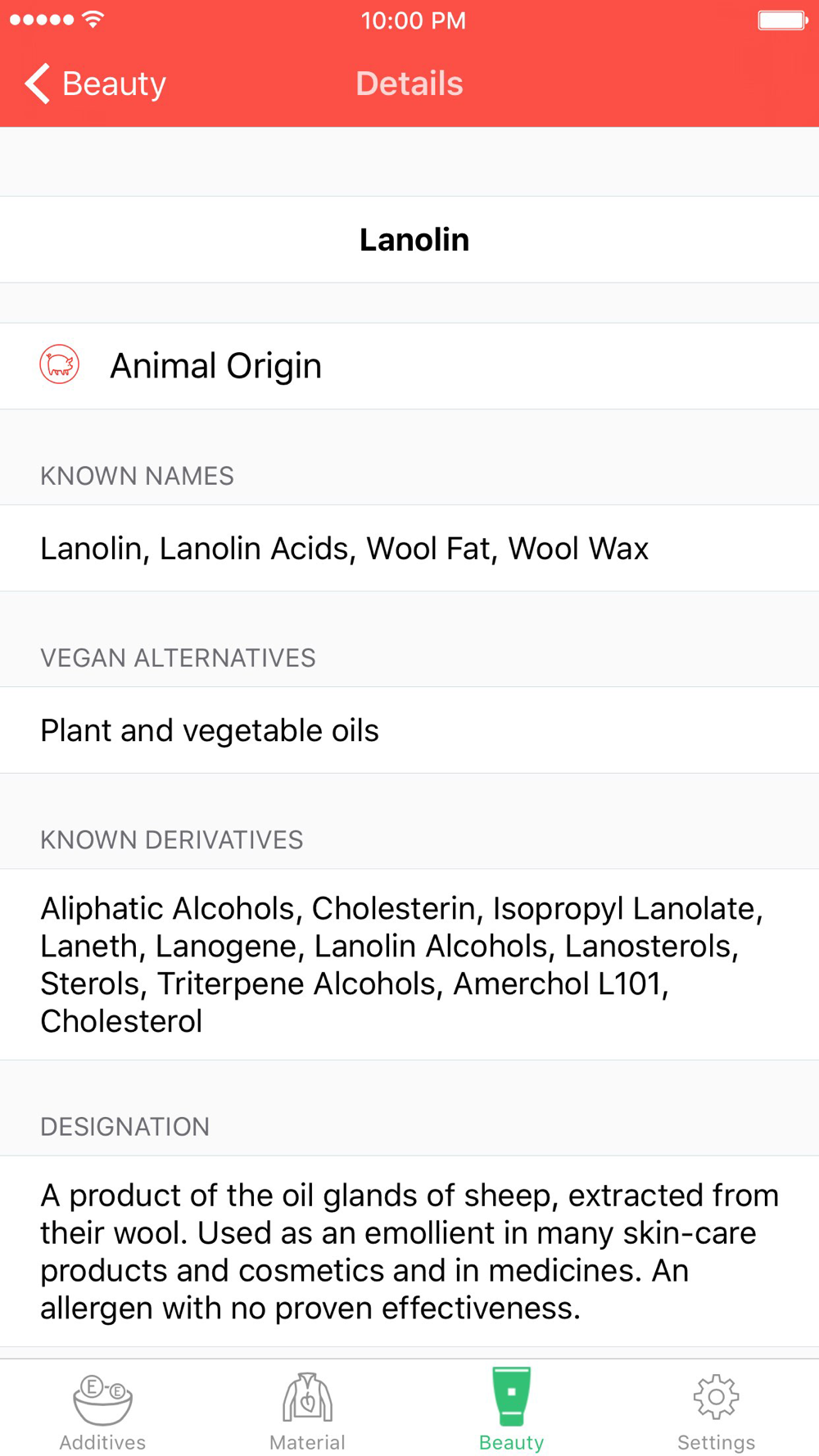Tap the Details navigation title
The width and height of the screenshot is (819, 1456).
409,84
